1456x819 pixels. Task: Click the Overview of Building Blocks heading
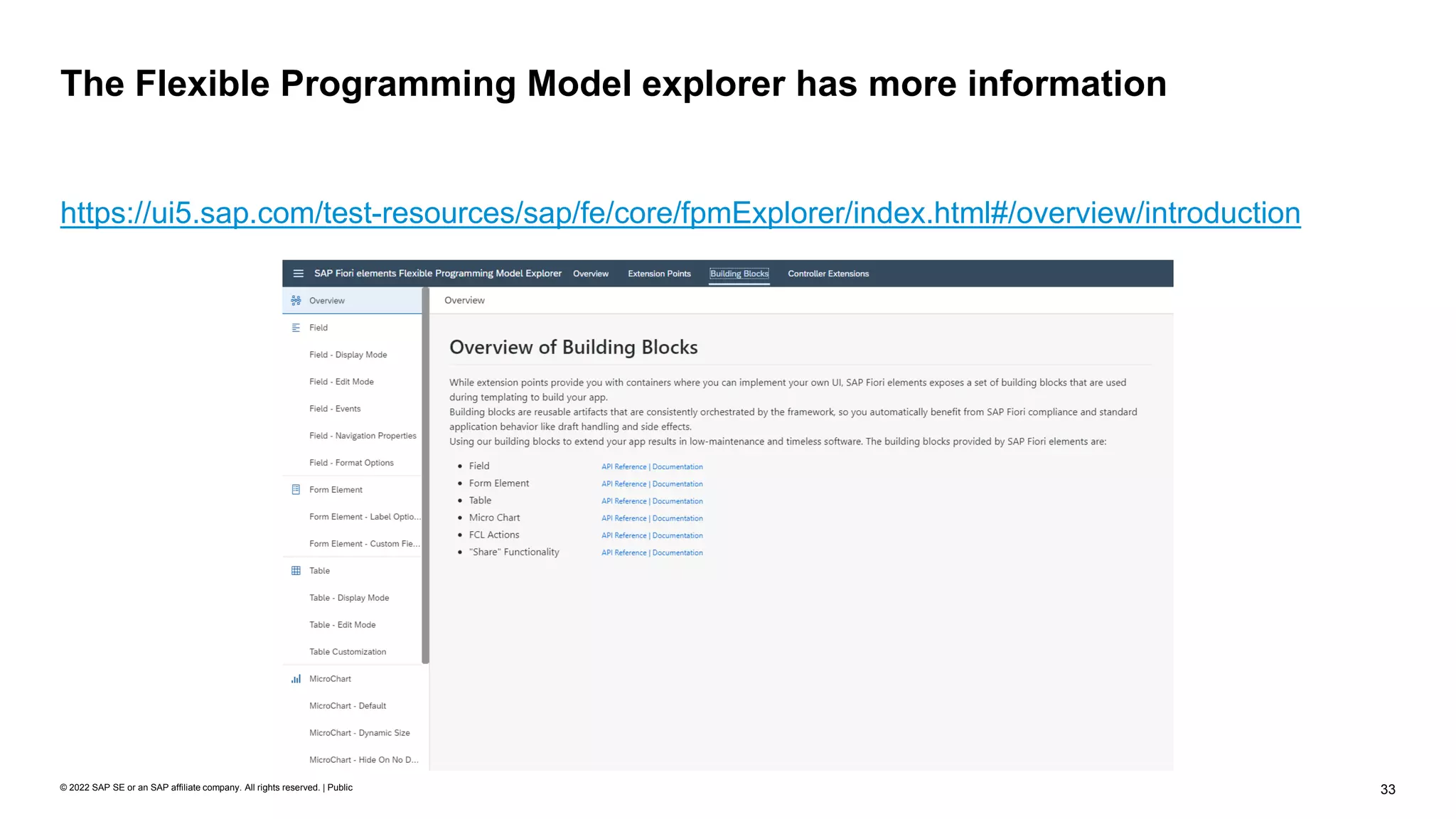pyautogui.click(x=574, y=347)
